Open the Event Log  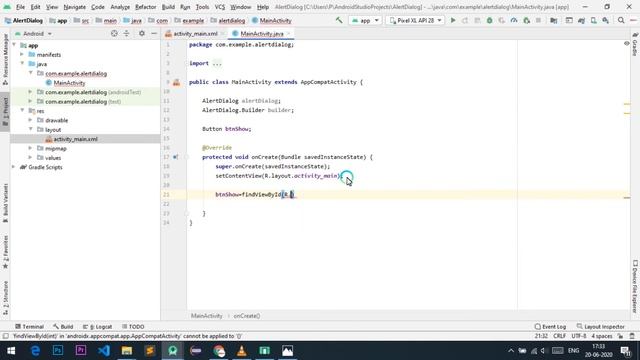[x=550, y=327]
